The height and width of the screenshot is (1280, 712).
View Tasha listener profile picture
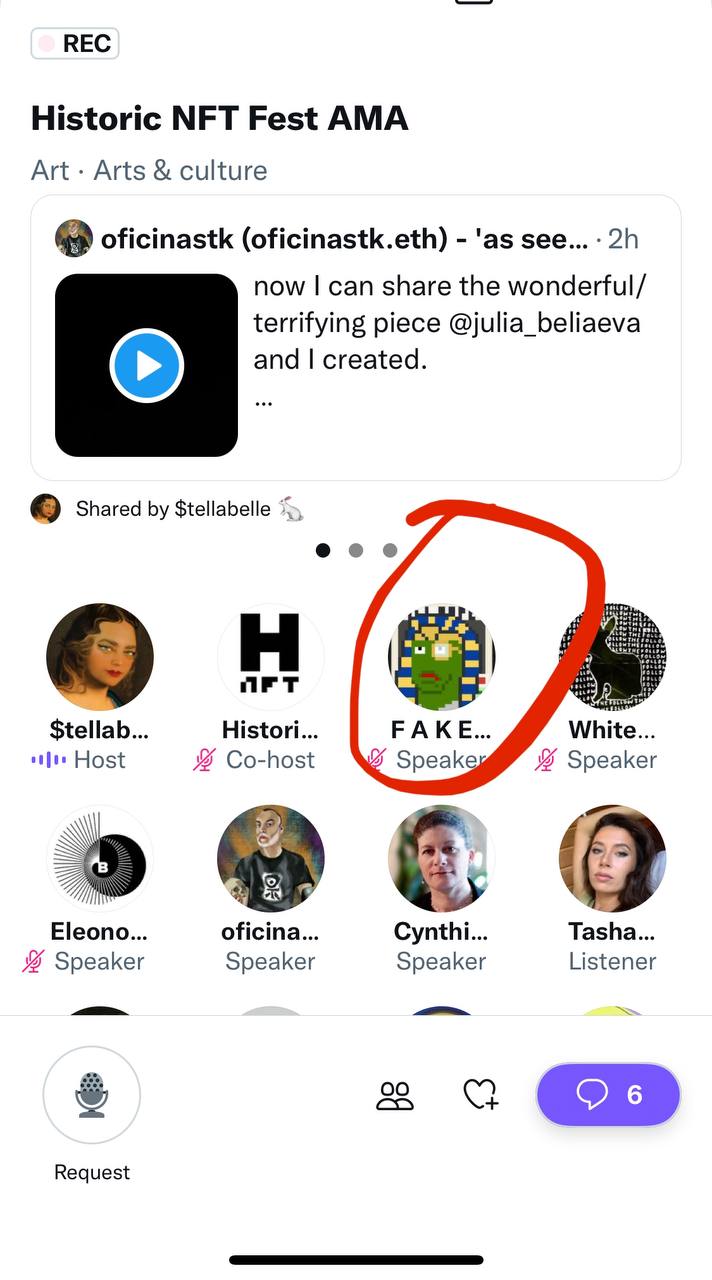coord(612,858)
